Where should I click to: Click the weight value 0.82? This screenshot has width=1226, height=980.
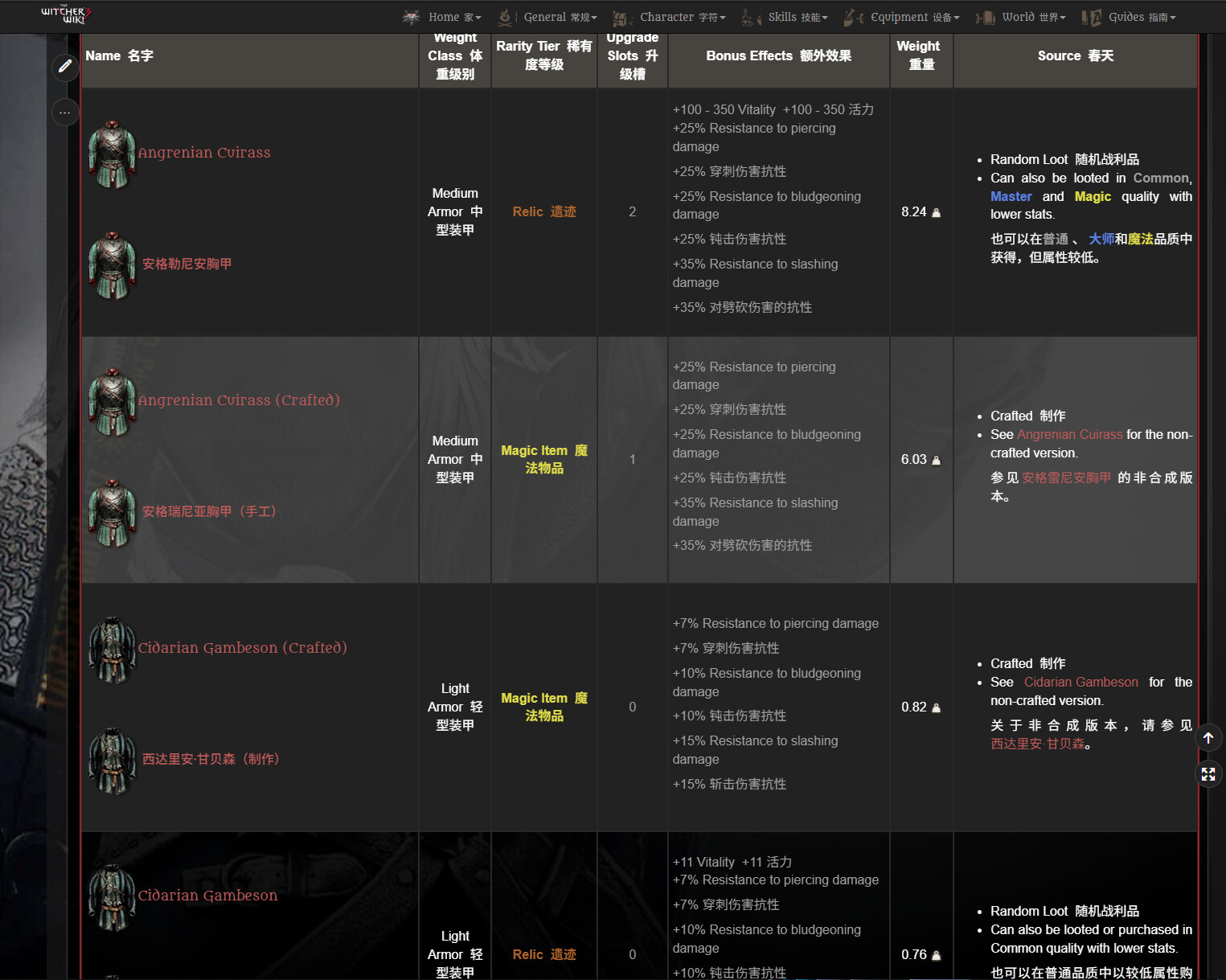pos(914,707)
